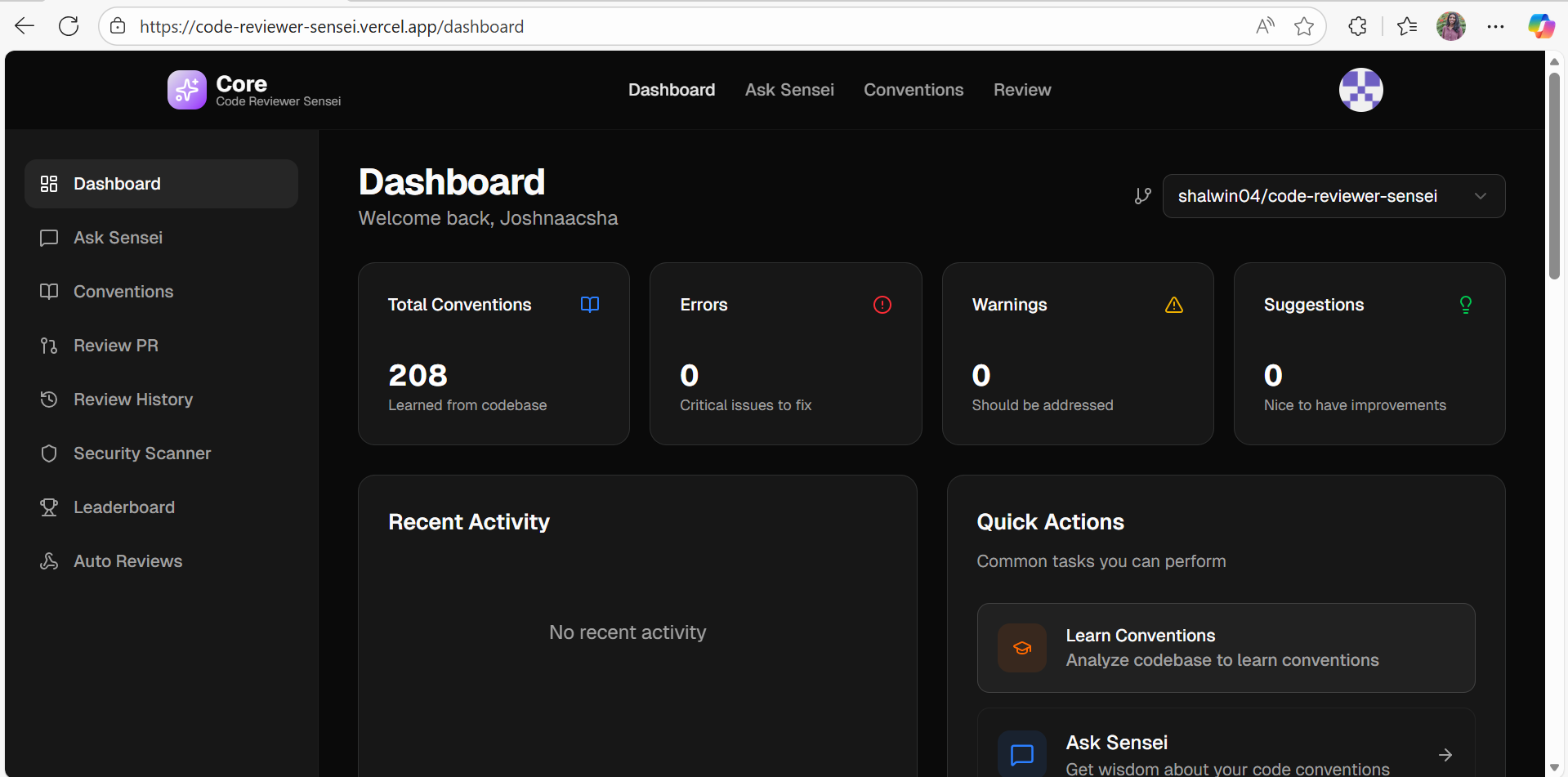
Task: Expand the repository selector chevron
Action: tap(1481, 196)
